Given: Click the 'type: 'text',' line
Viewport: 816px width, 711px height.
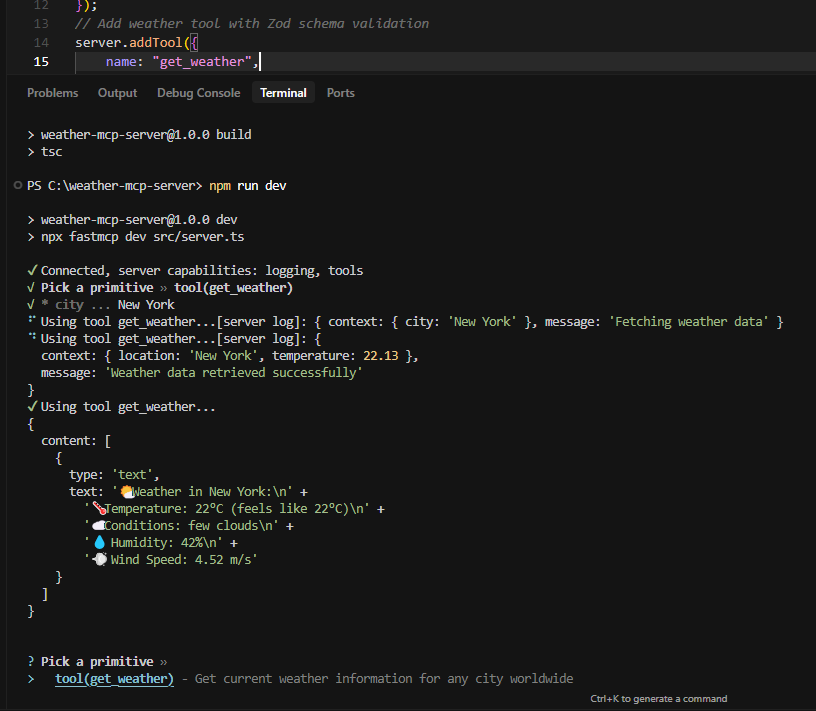Looking at the screenshot, I should click(x=114, y=475).
